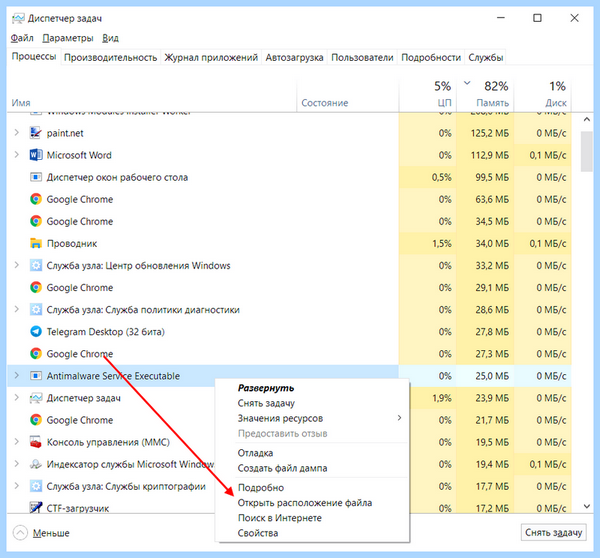The height and width of the screenshot is (558, 600).
Task: Choose Подробно in the context menu
Action: [x=312, y=488]
